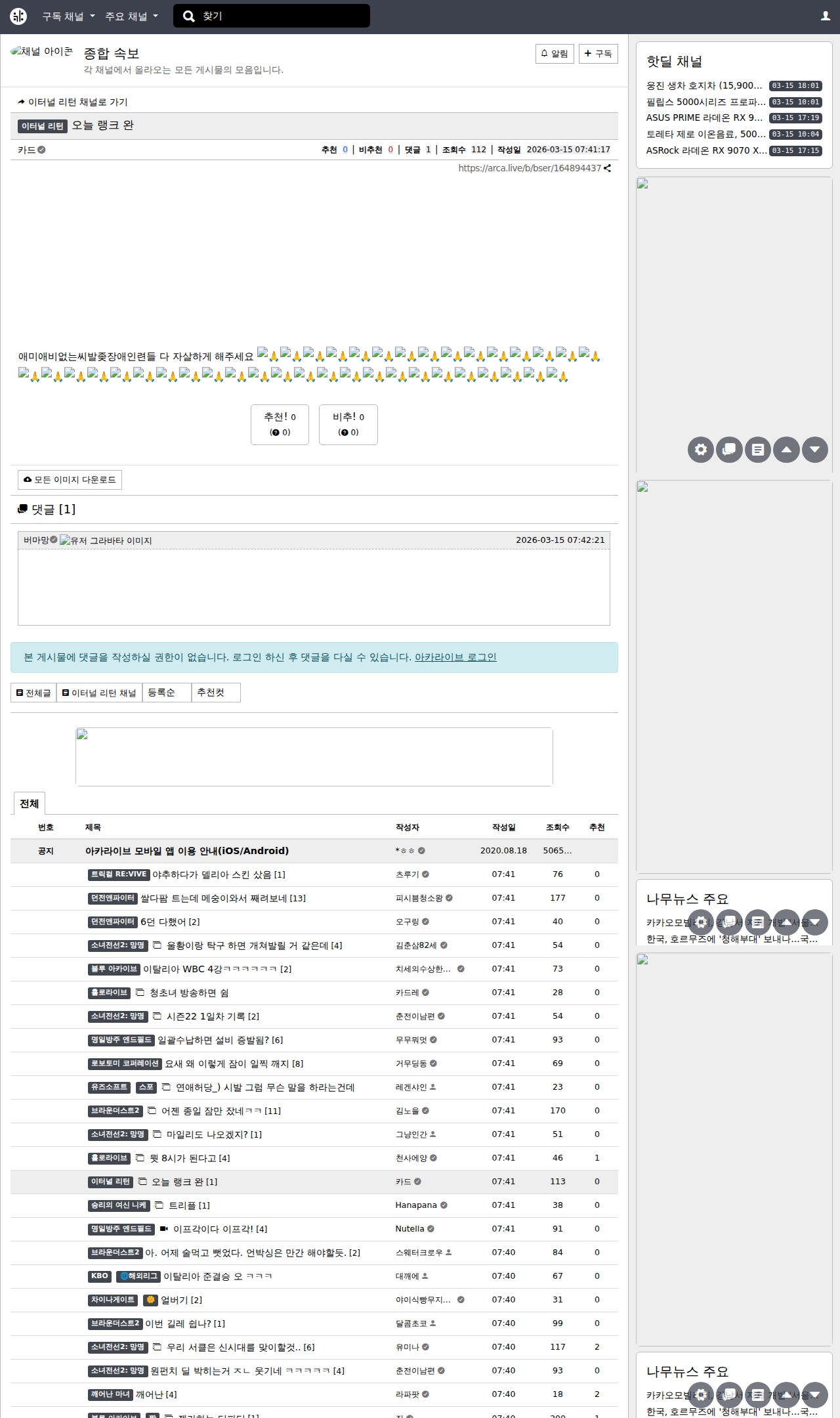
Task: Click the 추천! upvote button
Action: [x=280, y=425]
